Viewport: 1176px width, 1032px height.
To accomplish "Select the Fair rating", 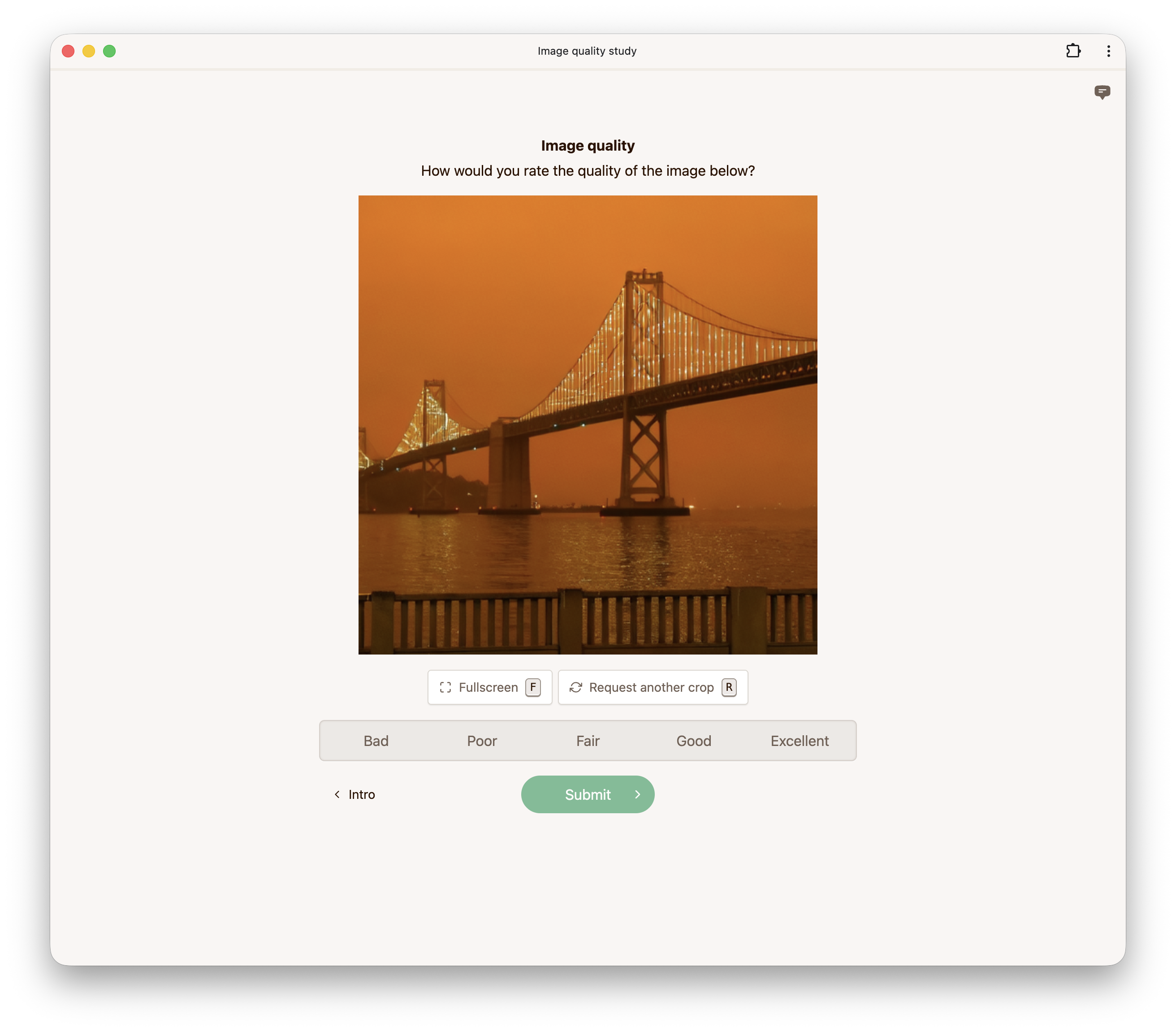I will (588, 741).
